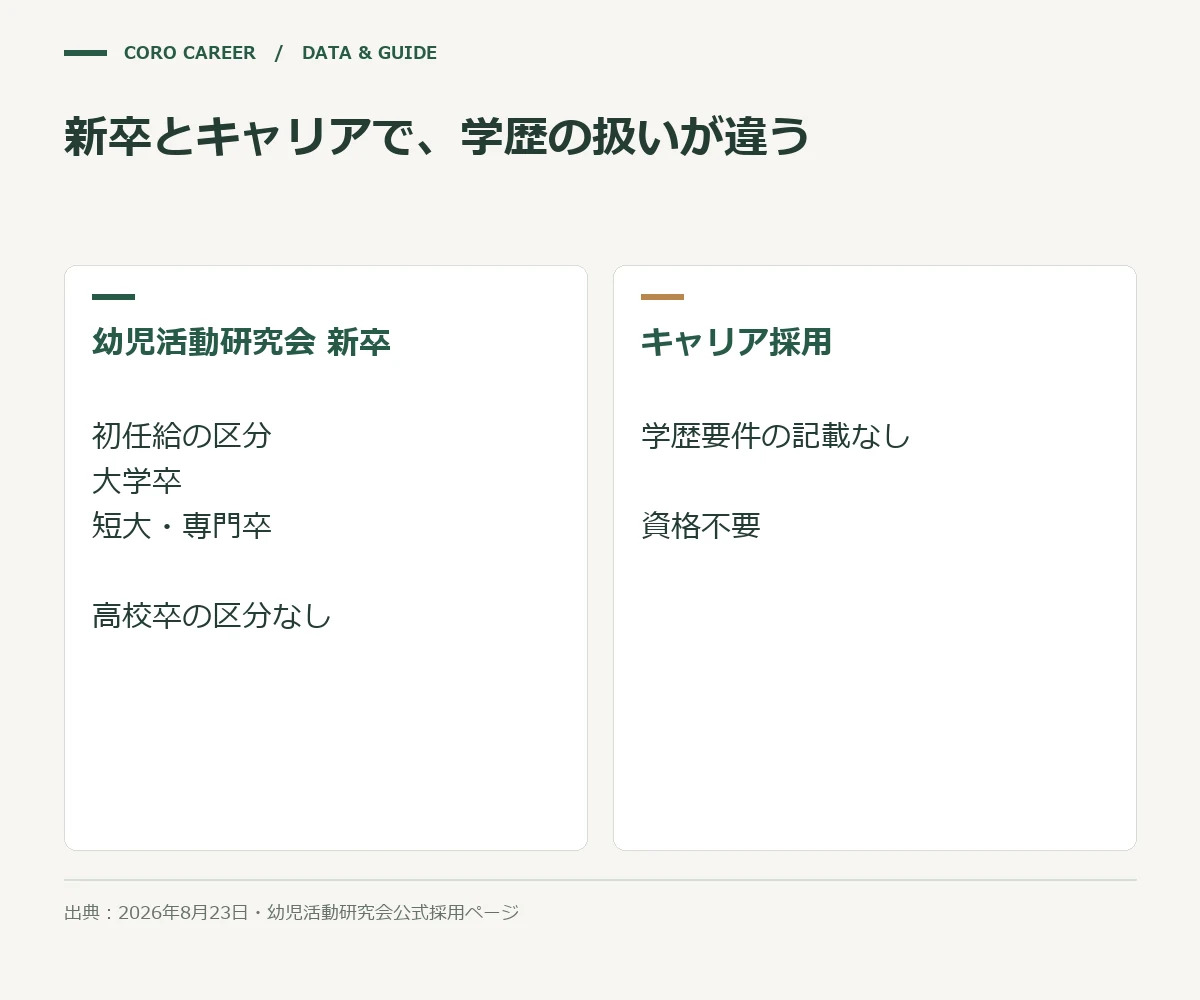This screenshot has height=1000, width=1200.
Task: Click the line 資格不要
Action: 701,525
